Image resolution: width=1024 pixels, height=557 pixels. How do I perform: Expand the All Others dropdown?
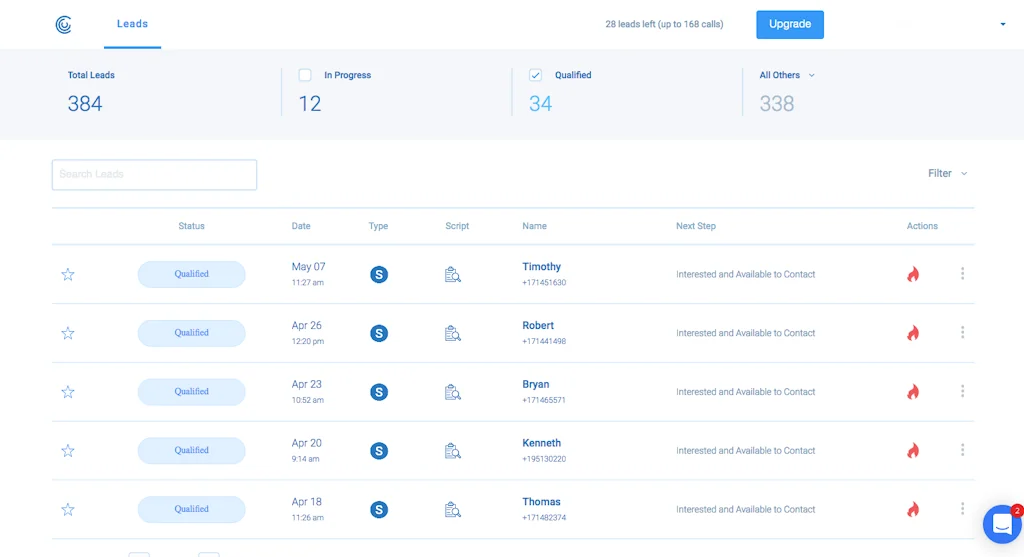click(787, 75)
